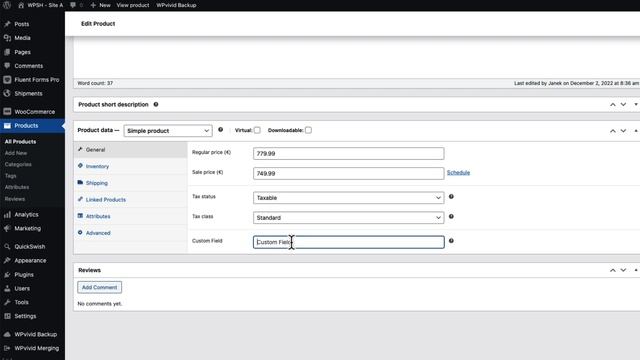Open the site home icon WPSH - Site A

21,5
